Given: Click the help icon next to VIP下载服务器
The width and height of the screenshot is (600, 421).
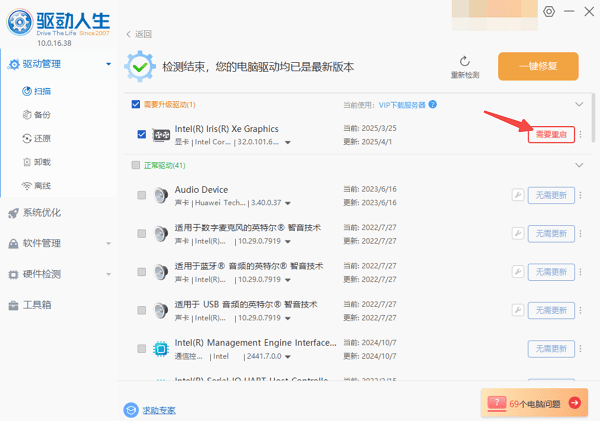Looking at the screenshot, I should [x=434, y=104].
